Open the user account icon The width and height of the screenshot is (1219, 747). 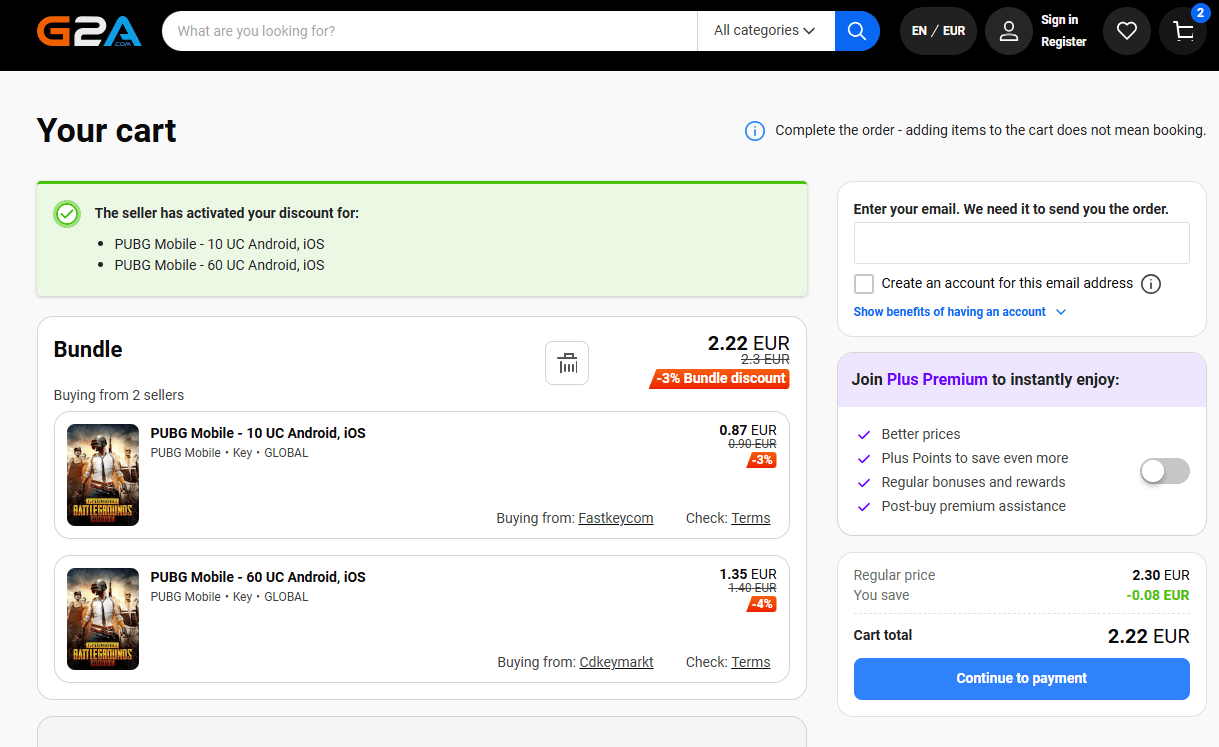(1009, 31)
